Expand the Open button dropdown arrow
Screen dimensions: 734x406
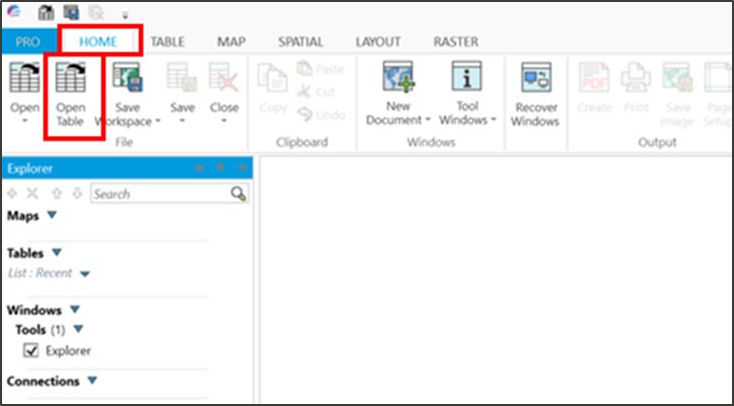pyautogui.click(x=24, y=121)
